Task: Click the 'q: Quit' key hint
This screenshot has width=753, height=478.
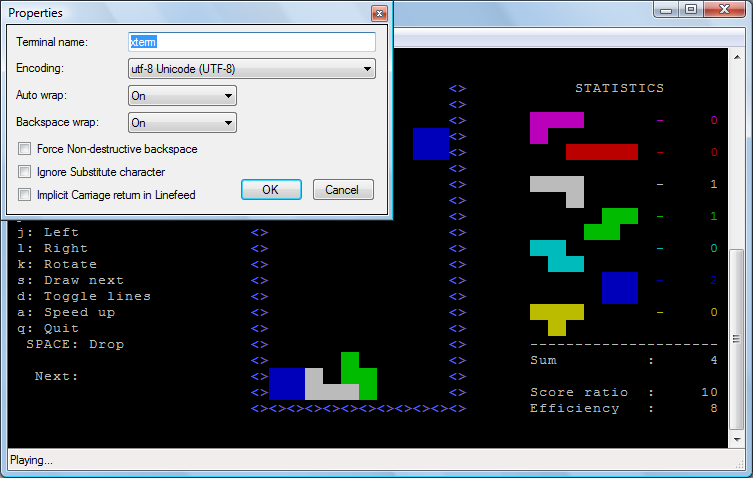Action: pos(48,328)
